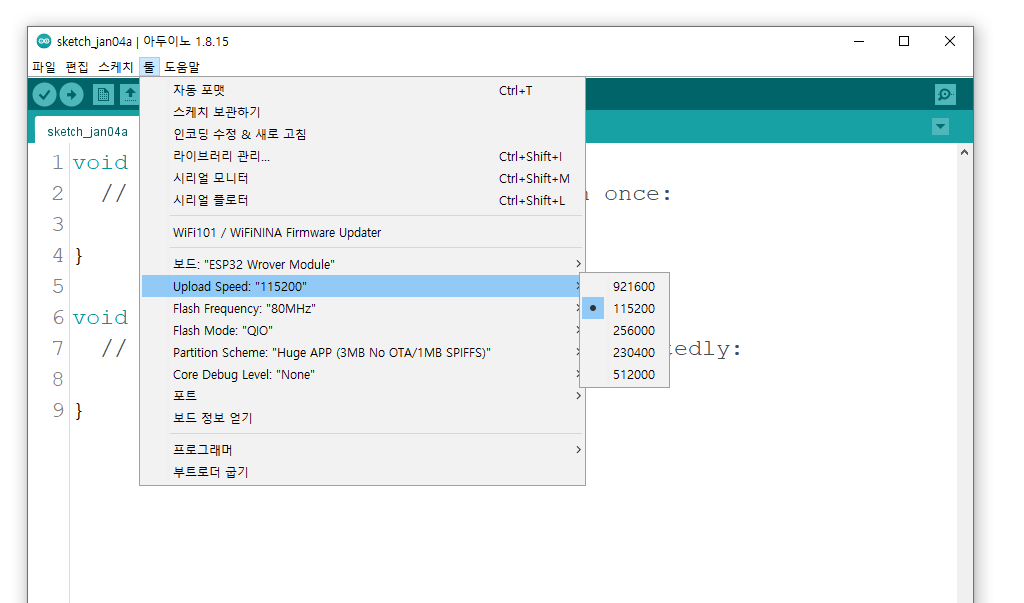Switch to the sketch_jan04a tab

coord(88,131)
